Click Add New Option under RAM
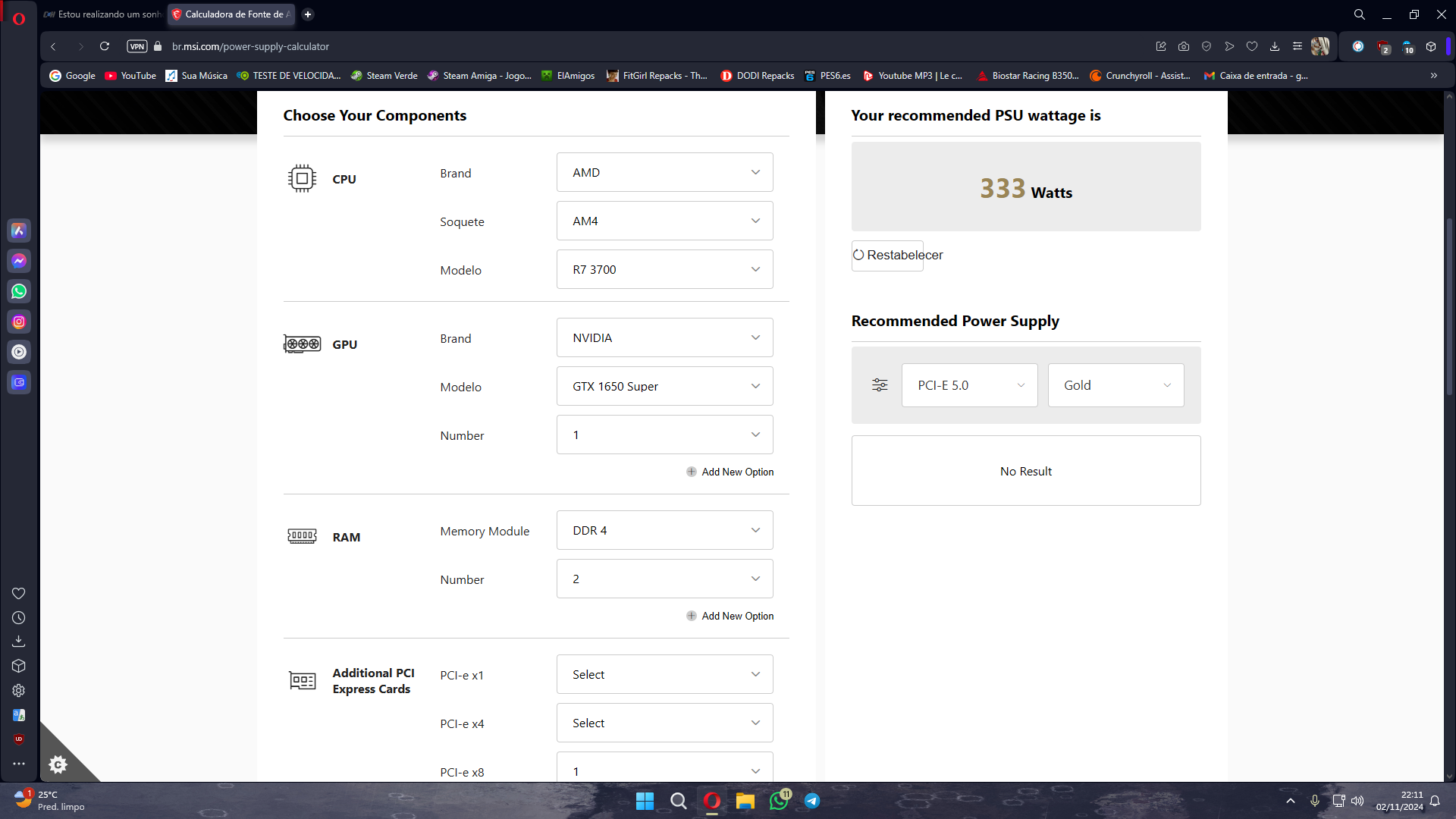Viewport: 1456px width, 819px height. pos(730,616)
